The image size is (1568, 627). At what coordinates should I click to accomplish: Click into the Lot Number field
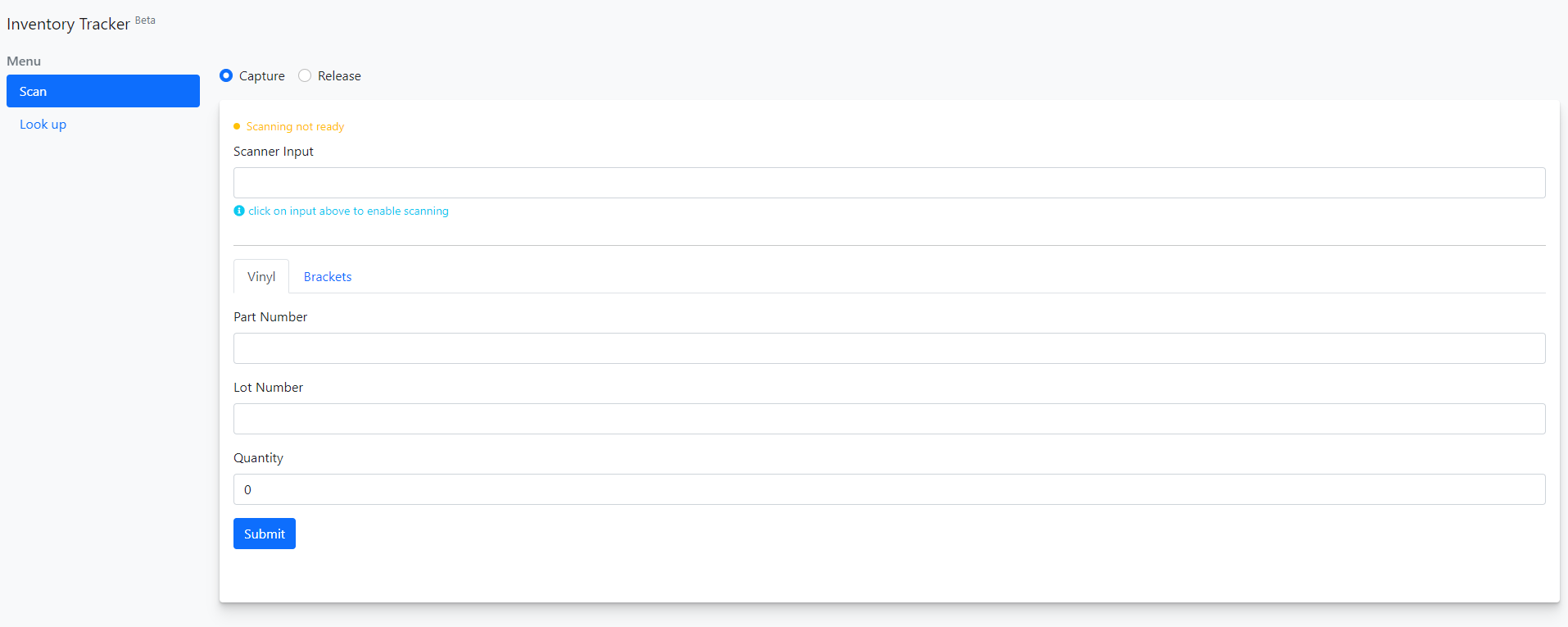(x=889, y=419)
